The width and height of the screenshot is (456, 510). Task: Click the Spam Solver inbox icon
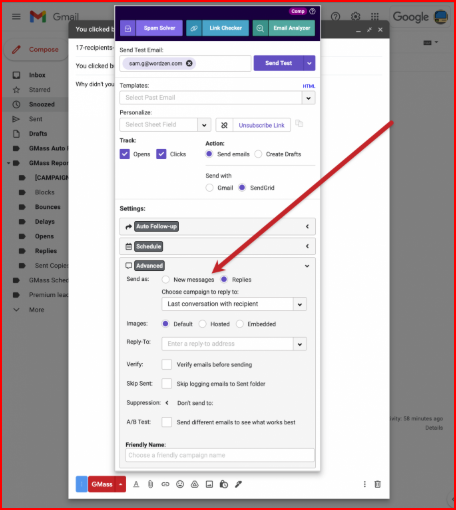click(x=128, y=28)
